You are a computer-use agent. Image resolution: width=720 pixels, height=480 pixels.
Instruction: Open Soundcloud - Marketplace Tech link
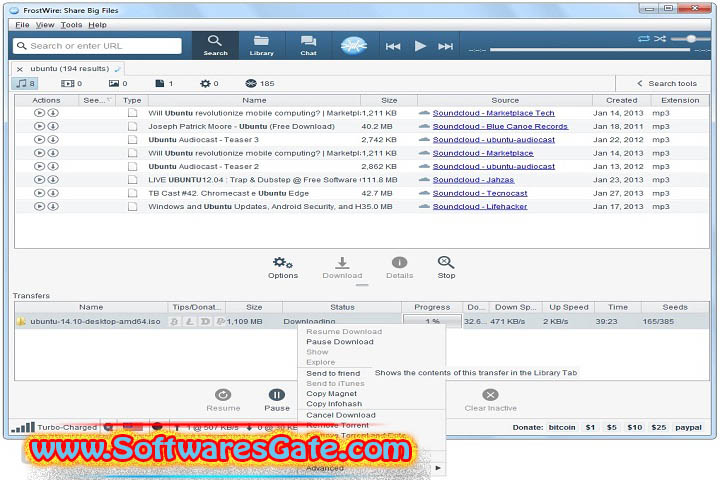coord(493,113)
